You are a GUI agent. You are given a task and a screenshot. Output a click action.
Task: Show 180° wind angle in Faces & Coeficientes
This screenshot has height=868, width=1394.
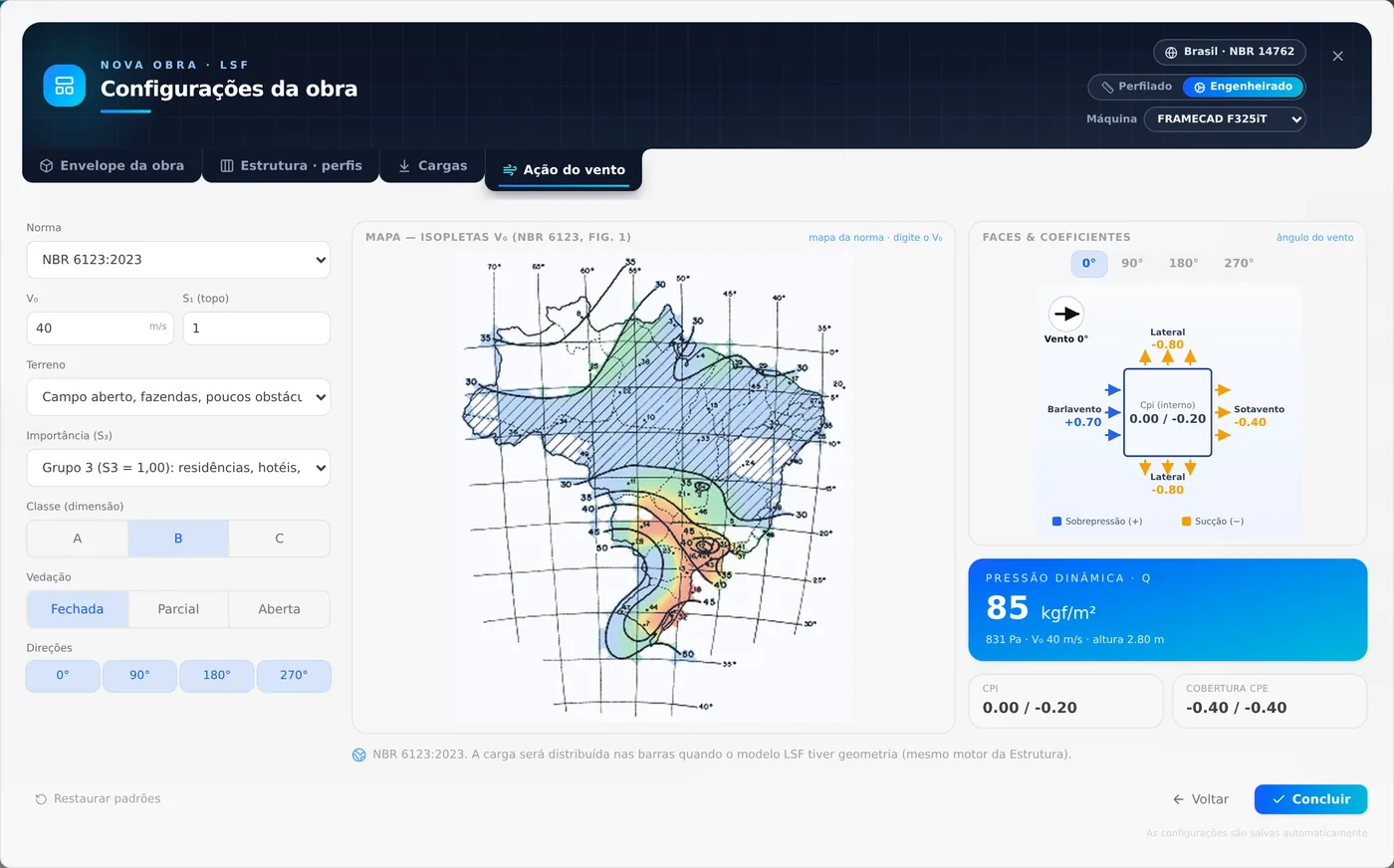pos(1183,264)
